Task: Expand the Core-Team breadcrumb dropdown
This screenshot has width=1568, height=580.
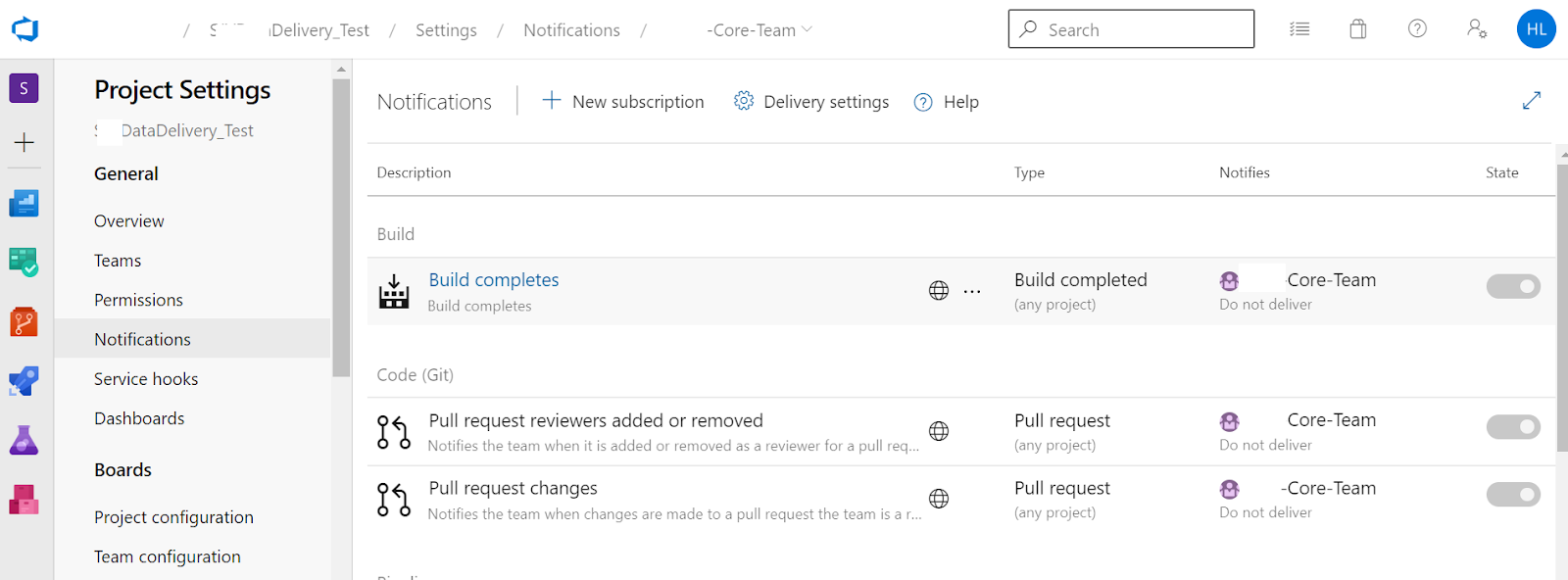Action: tap(808, 29)
